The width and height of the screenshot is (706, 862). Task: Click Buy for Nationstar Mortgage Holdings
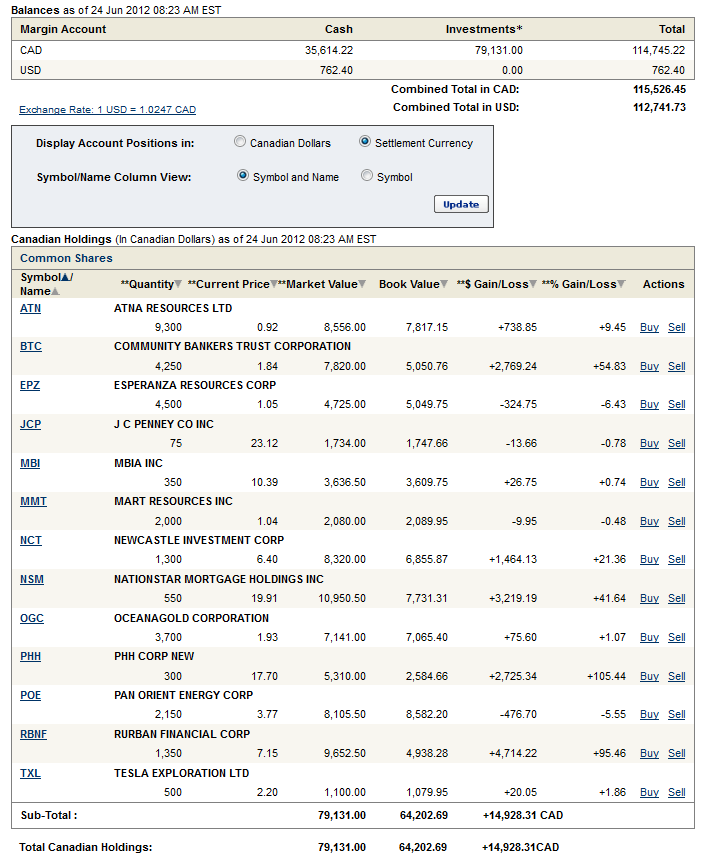[649, 598]
